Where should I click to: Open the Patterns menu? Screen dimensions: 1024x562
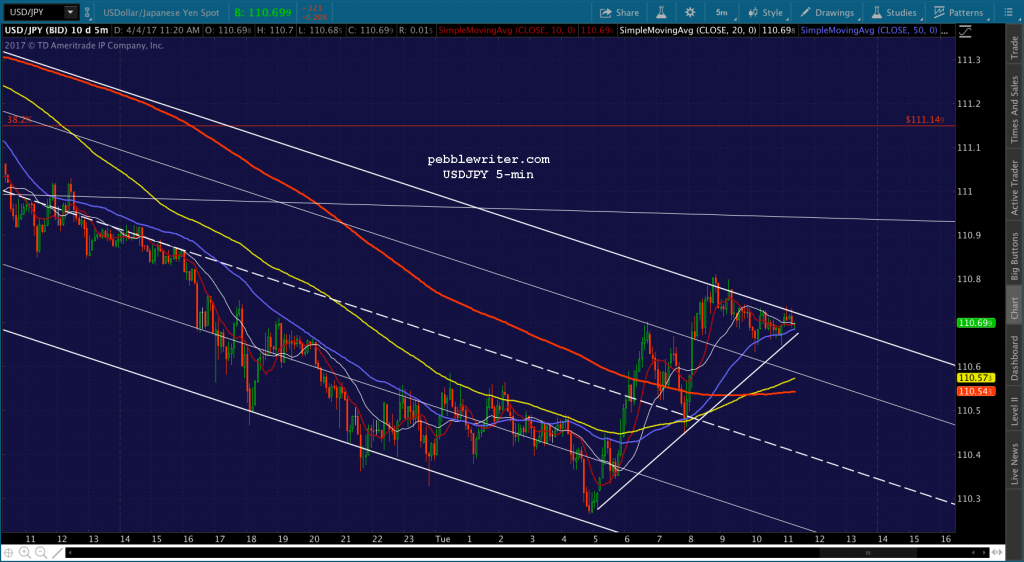tap(959, 12)
